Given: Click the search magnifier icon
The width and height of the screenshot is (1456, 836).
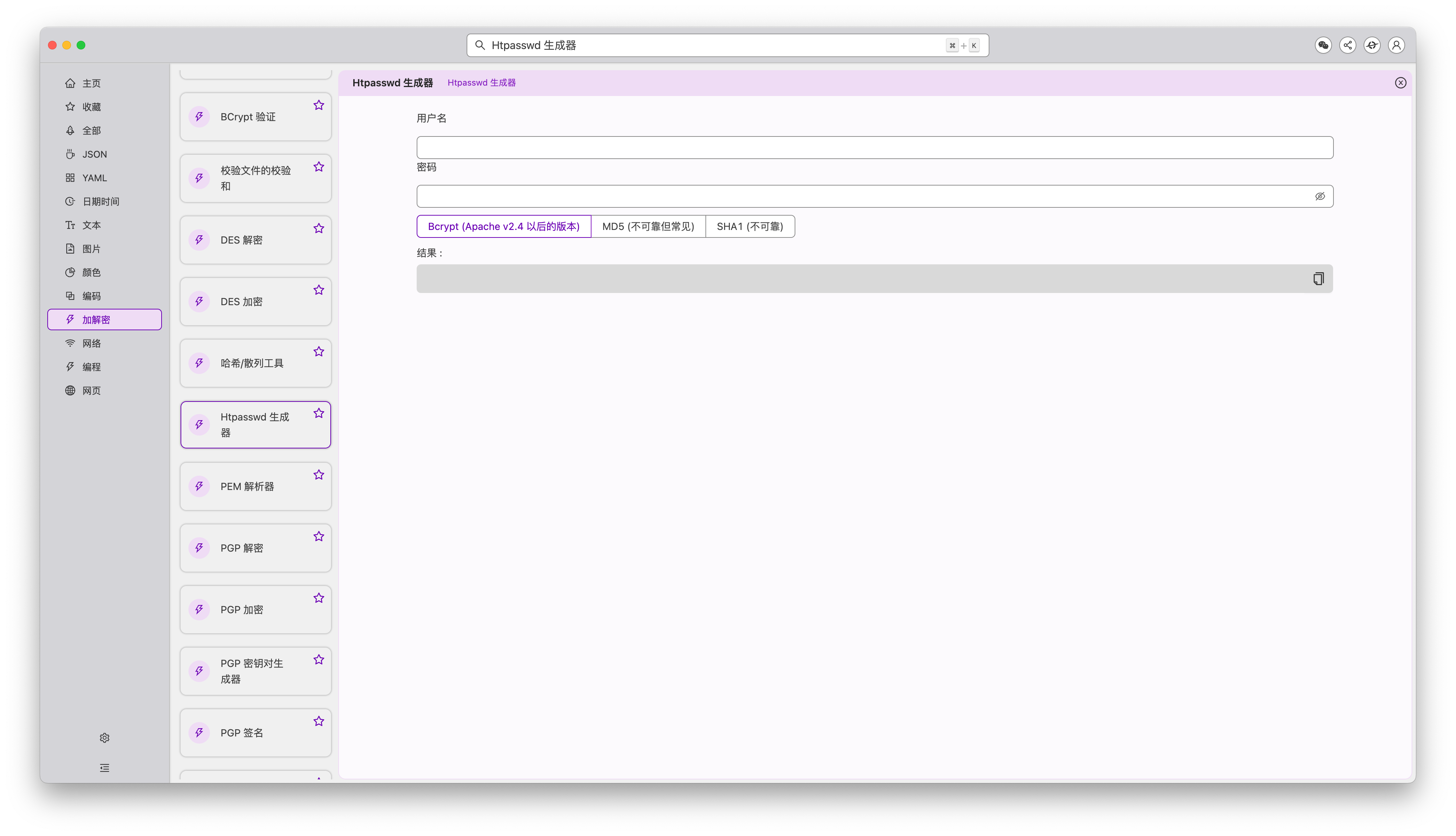Looking at the screenshot, I should [480, 45].
